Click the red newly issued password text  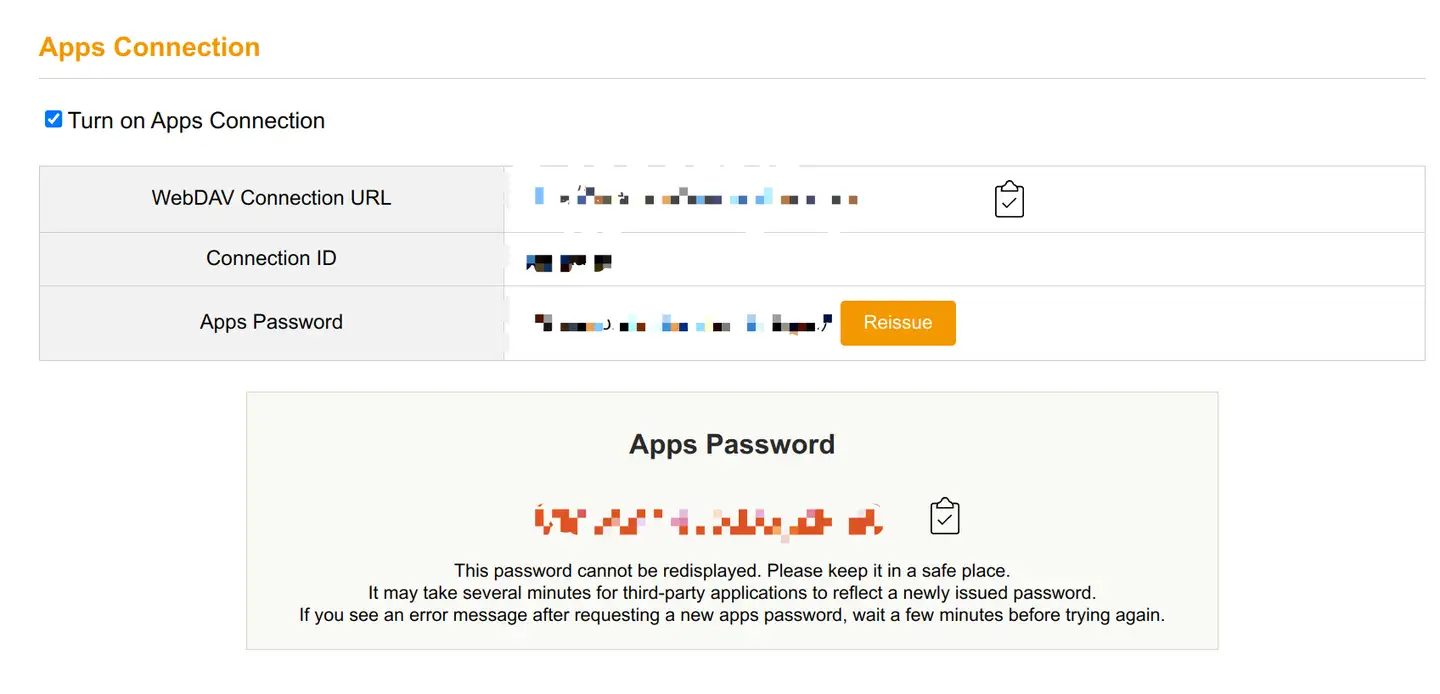pos(709,520)
